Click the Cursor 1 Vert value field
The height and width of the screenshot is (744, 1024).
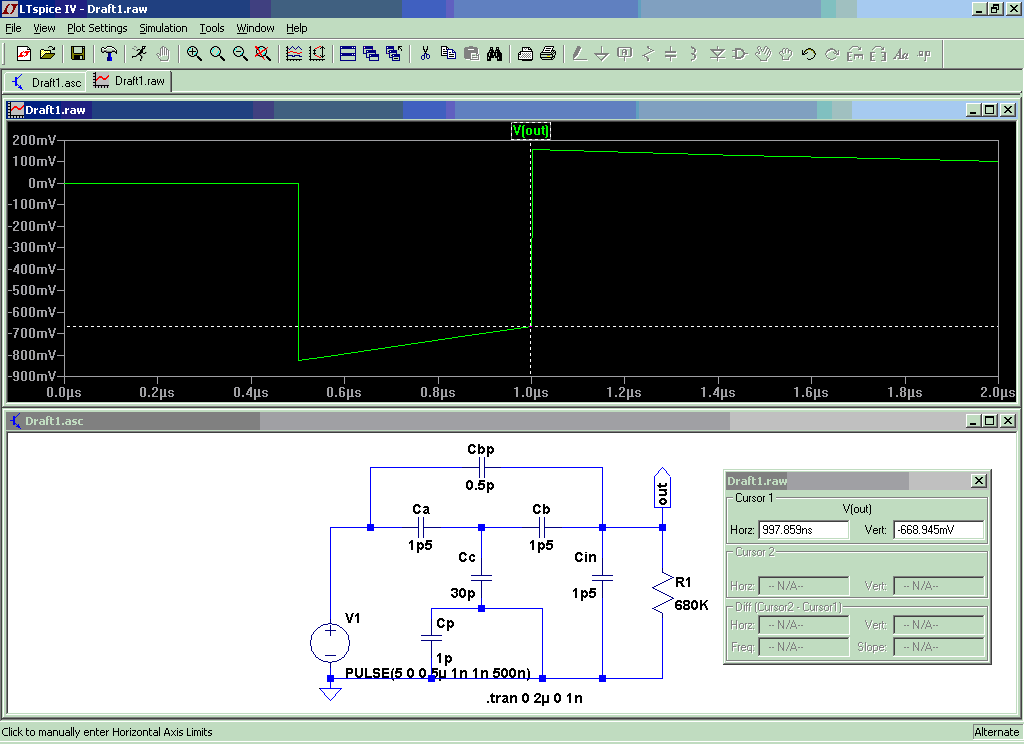tap(938, 530)
